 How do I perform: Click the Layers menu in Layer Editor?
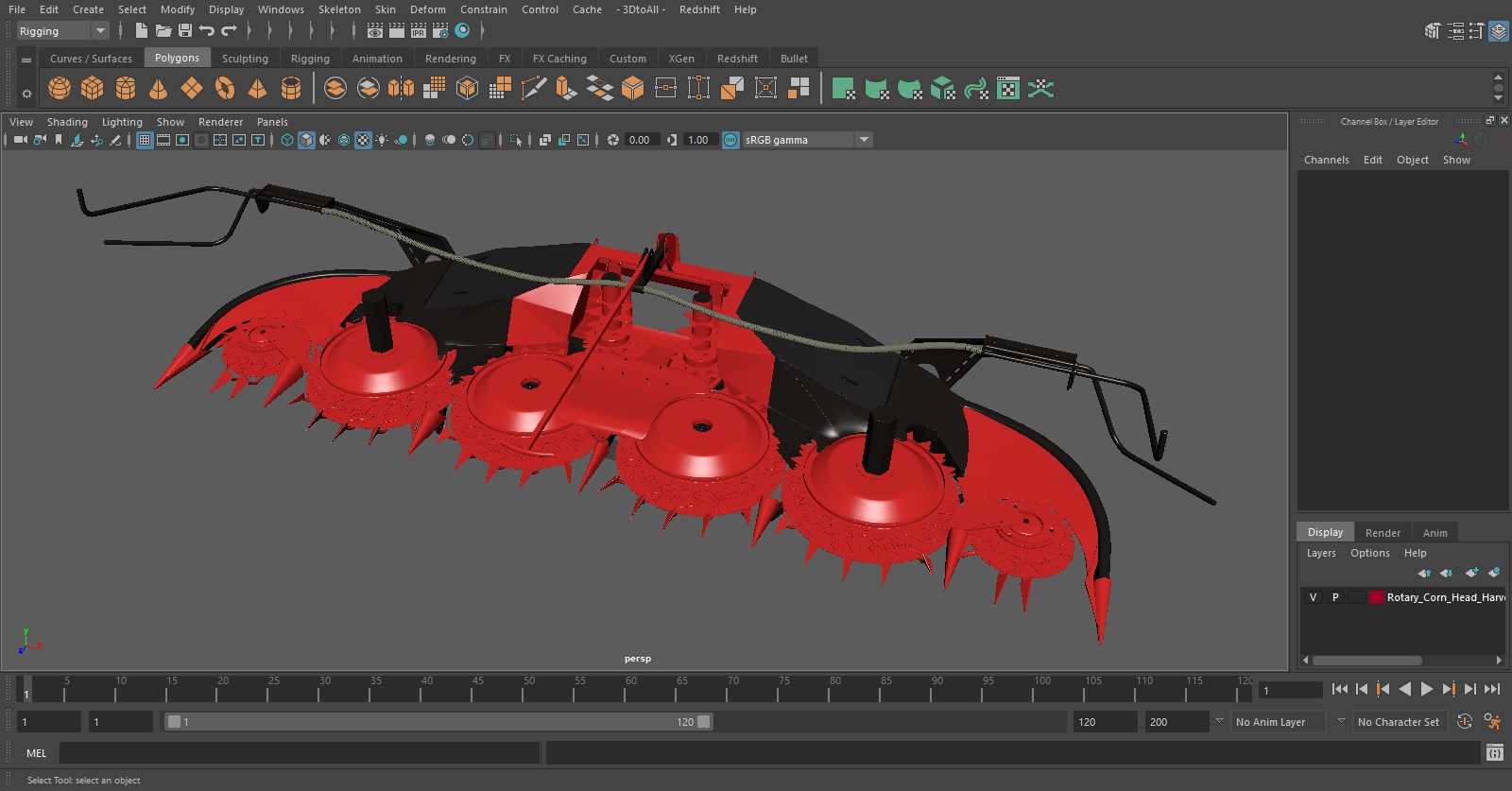(x=1321, y=553)
